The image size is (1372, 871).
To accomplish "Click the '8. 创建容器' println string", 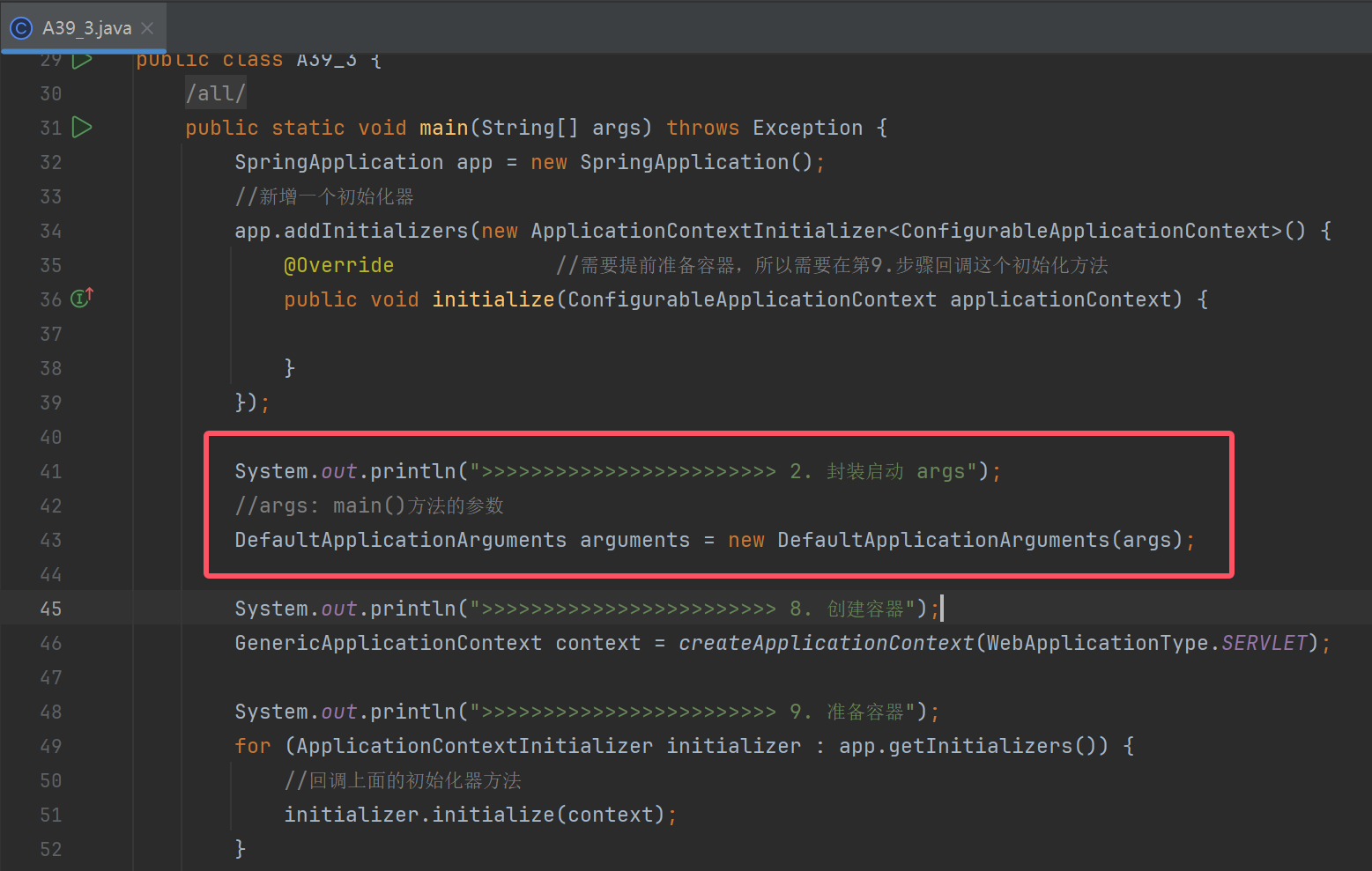I will (693, 609).
